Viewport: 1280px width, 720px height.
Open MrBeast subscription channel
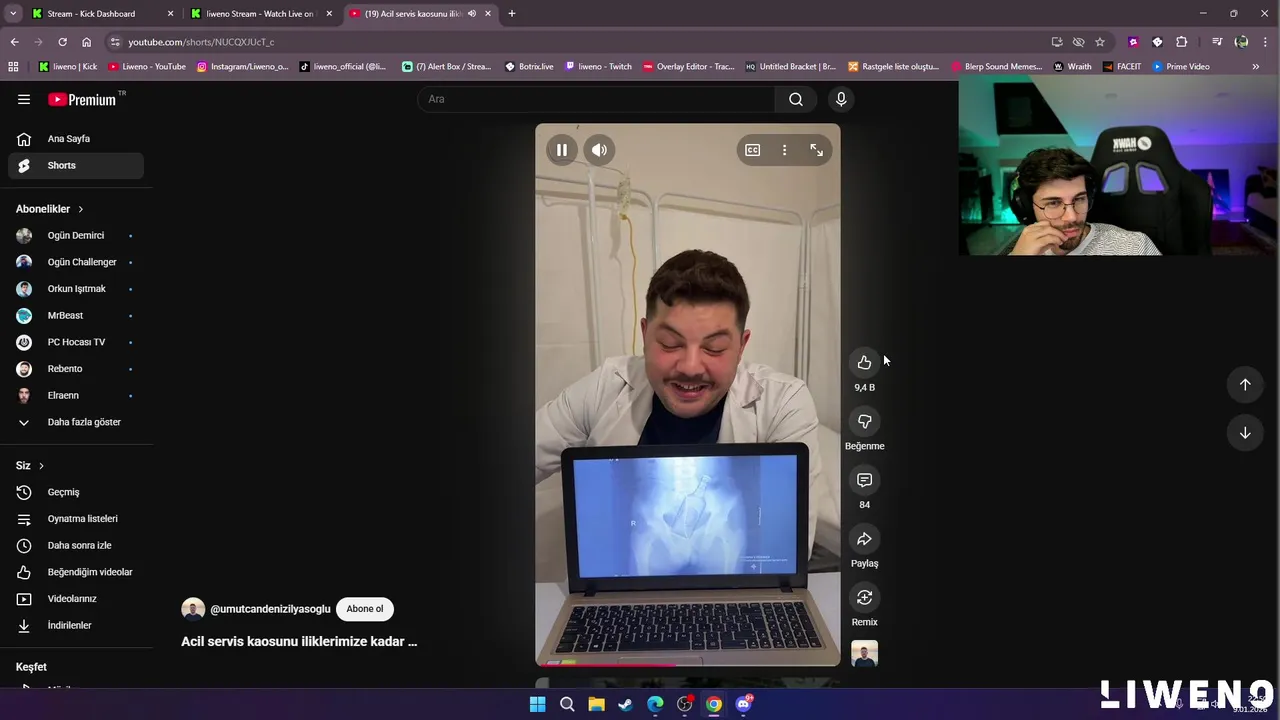[x=76, y=315]
